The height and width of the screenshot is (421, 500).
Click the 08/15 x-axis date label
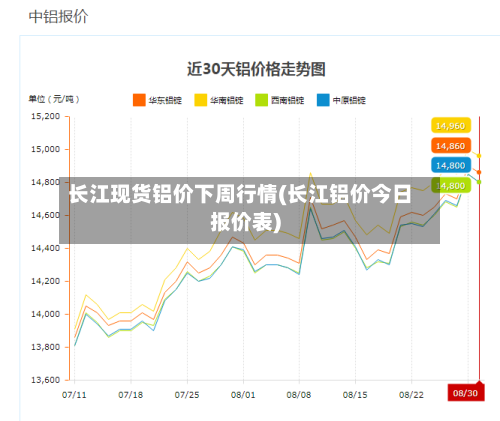click(x=355, y=395)
